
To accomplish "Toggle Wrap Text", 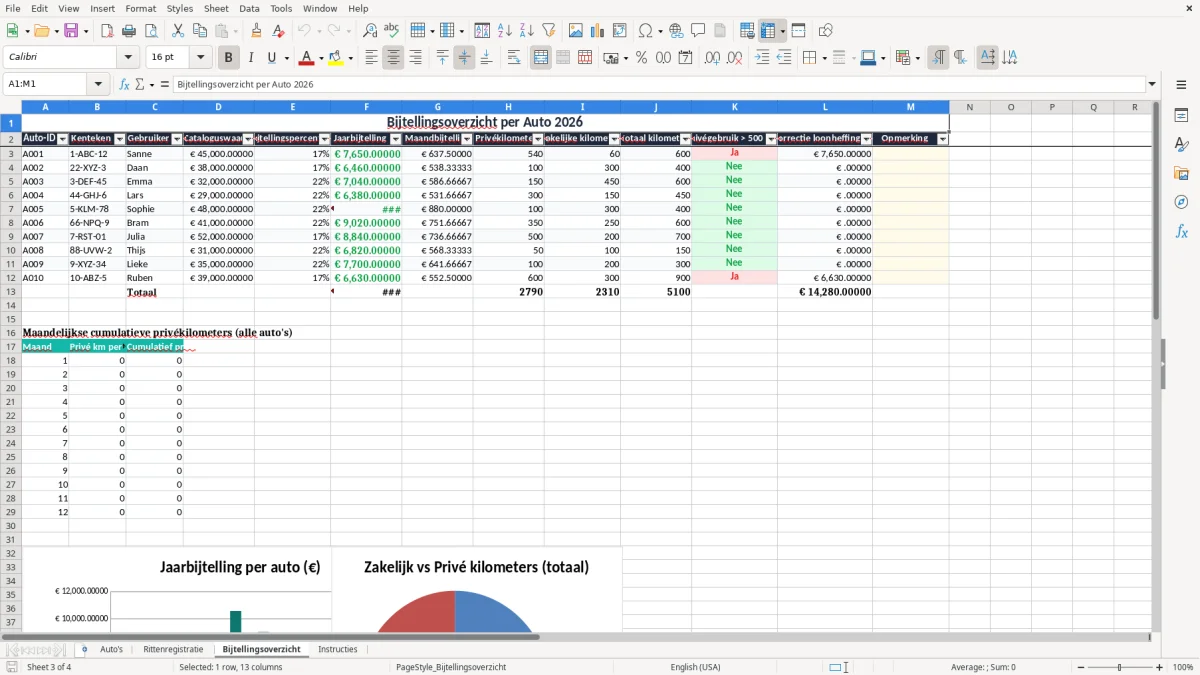I will 514,58.
